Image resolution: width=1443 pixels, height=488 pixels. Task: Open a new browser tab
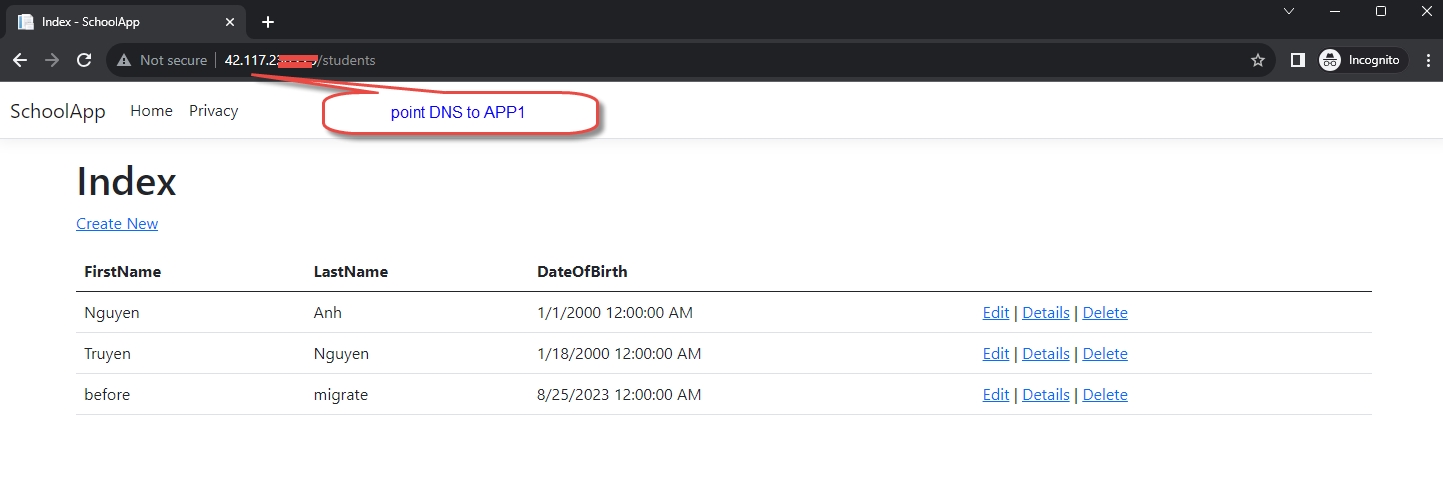pos(268,22)
